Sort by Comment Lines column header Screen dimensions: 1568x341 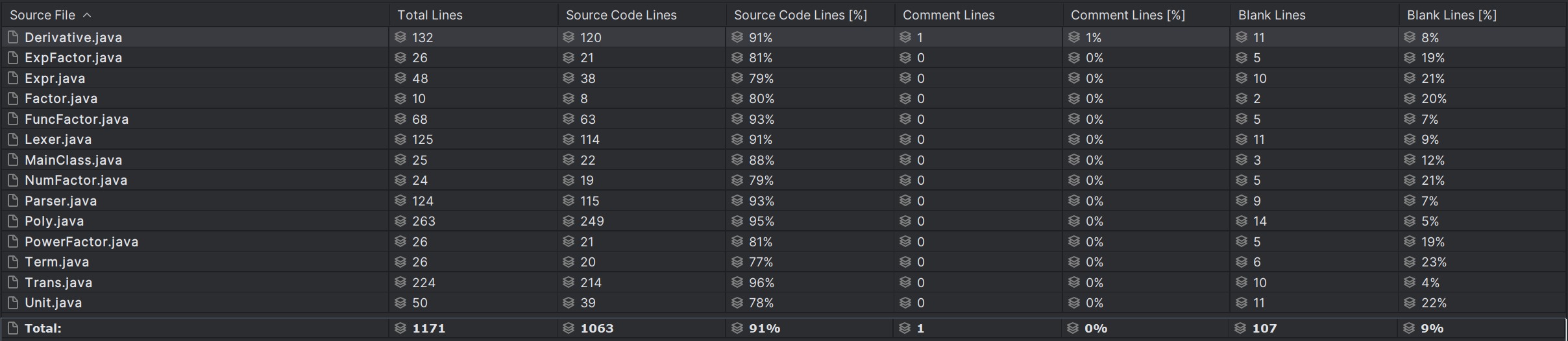[948, 15]
